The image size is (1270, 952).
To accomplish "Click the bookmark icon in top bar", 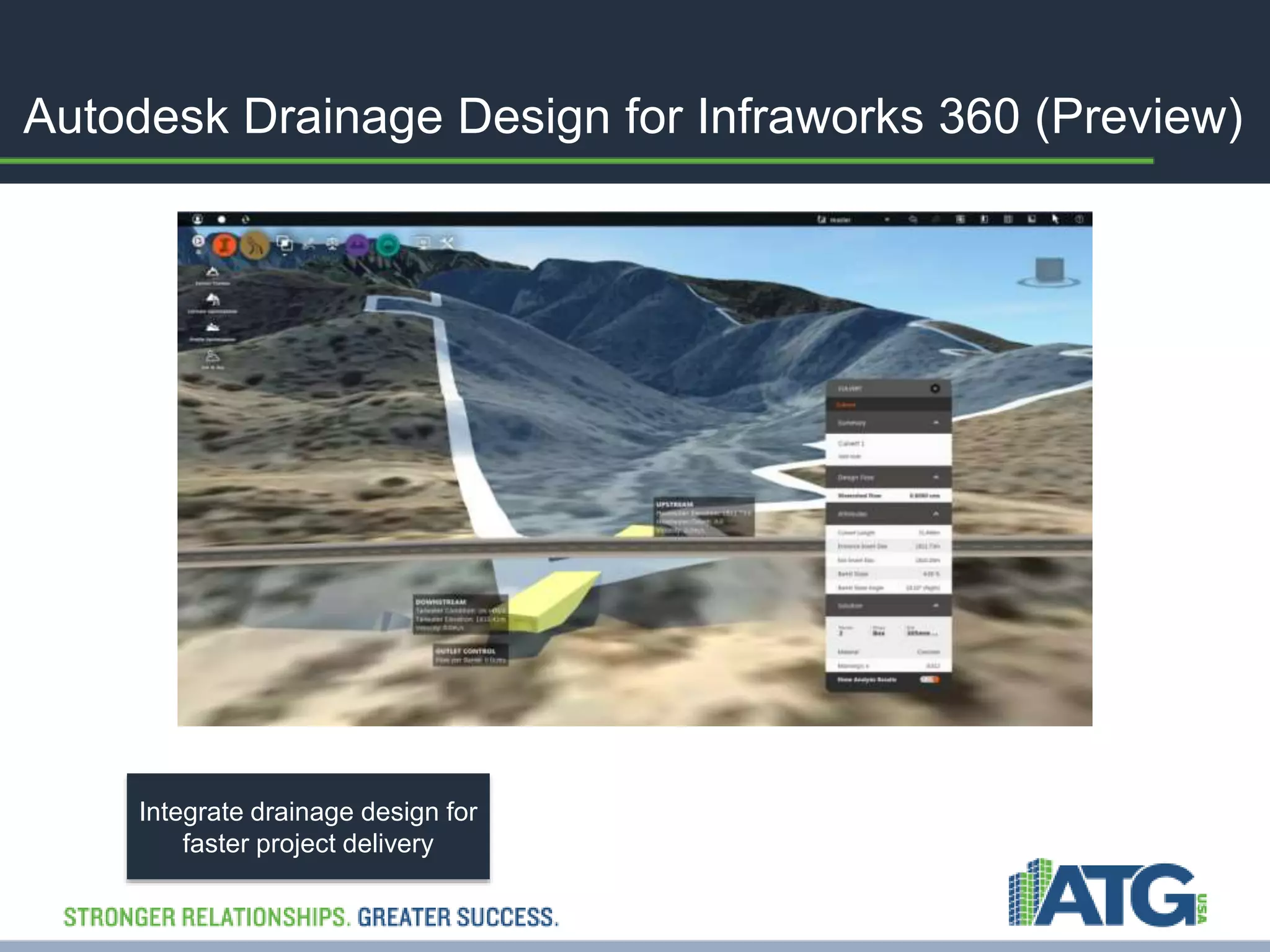I will (x=984, y=219).
